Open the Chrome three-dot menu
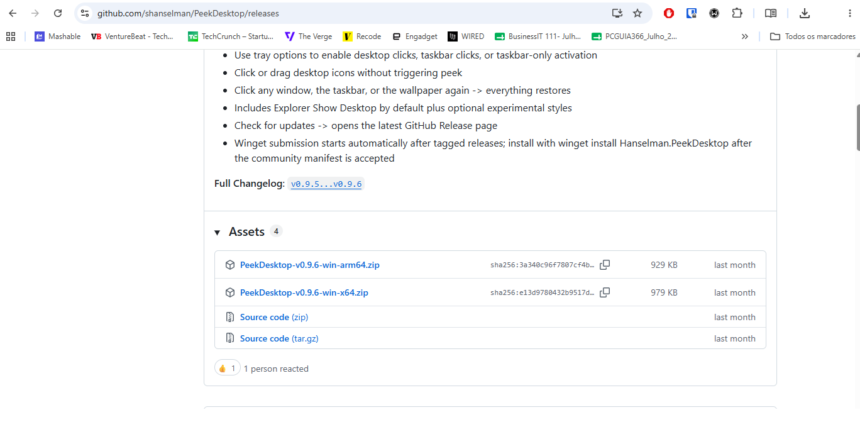 [x=850, y=13]
